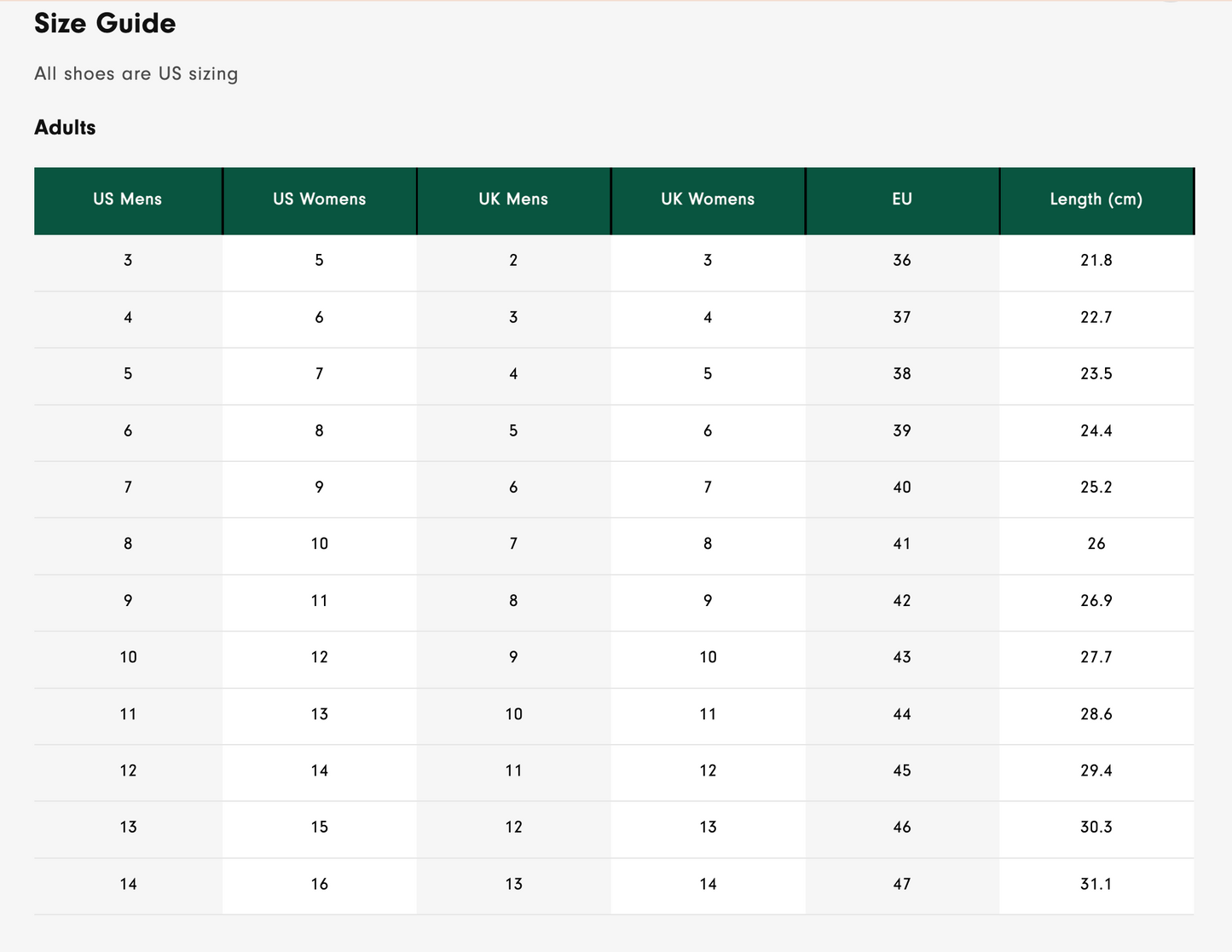Select the EU size 42 cell
The image size is (1232, 952).
point(902,601)
